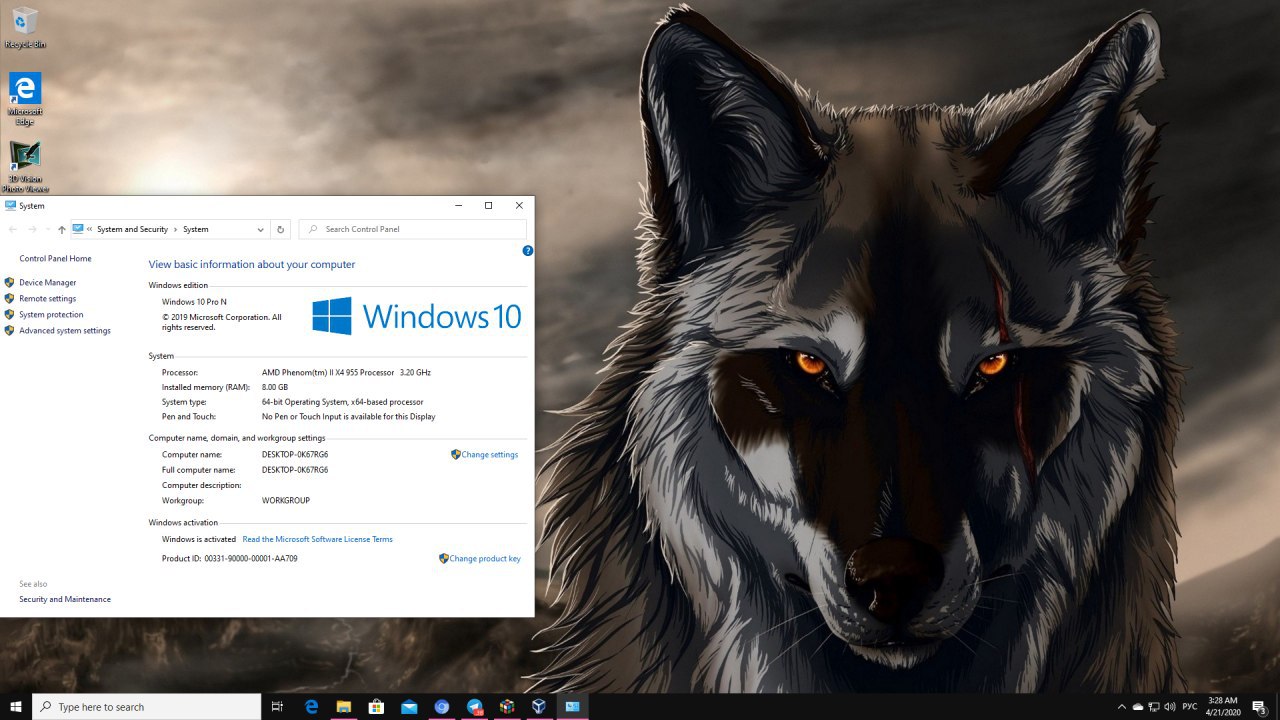The height and width of the screenshot is (720, 1280).
Task: Open File Explorer from taskbar
Action: tap(343, 706)
